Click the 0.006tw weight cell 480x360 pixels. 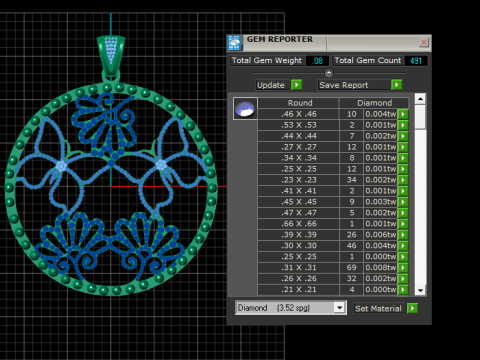[x=380, y=235]
